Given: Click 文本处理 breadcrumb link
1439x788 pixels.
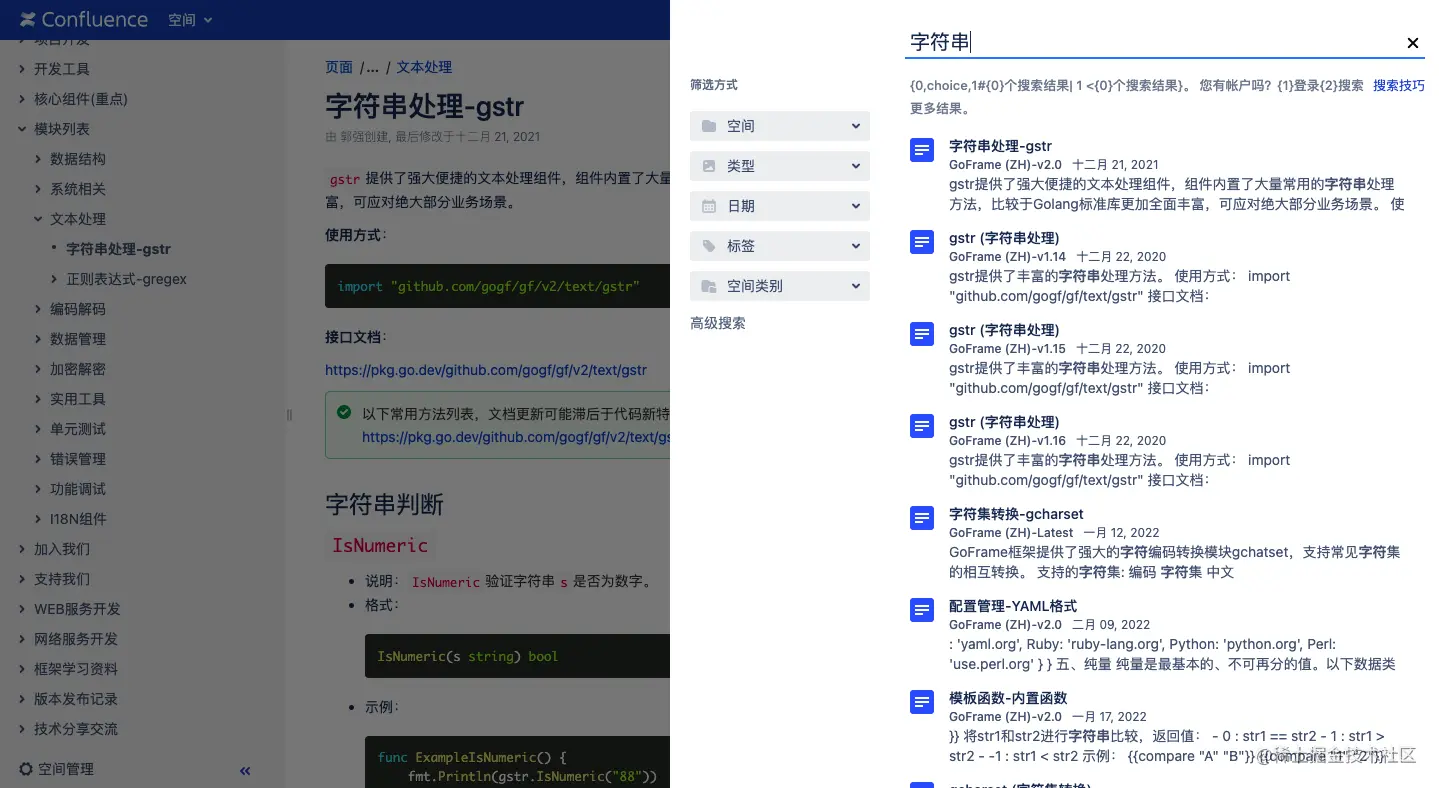Looking at the screenshot, I should coord(424,67).
